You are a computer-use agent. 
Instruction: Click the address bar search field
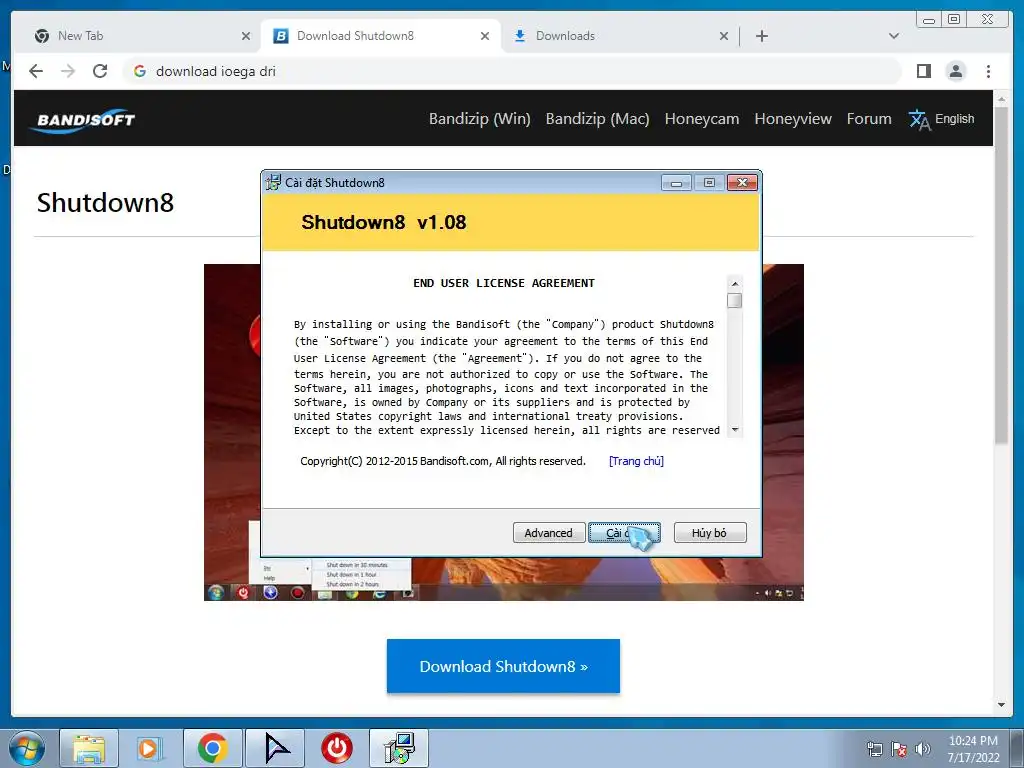(x=512, y=71)
